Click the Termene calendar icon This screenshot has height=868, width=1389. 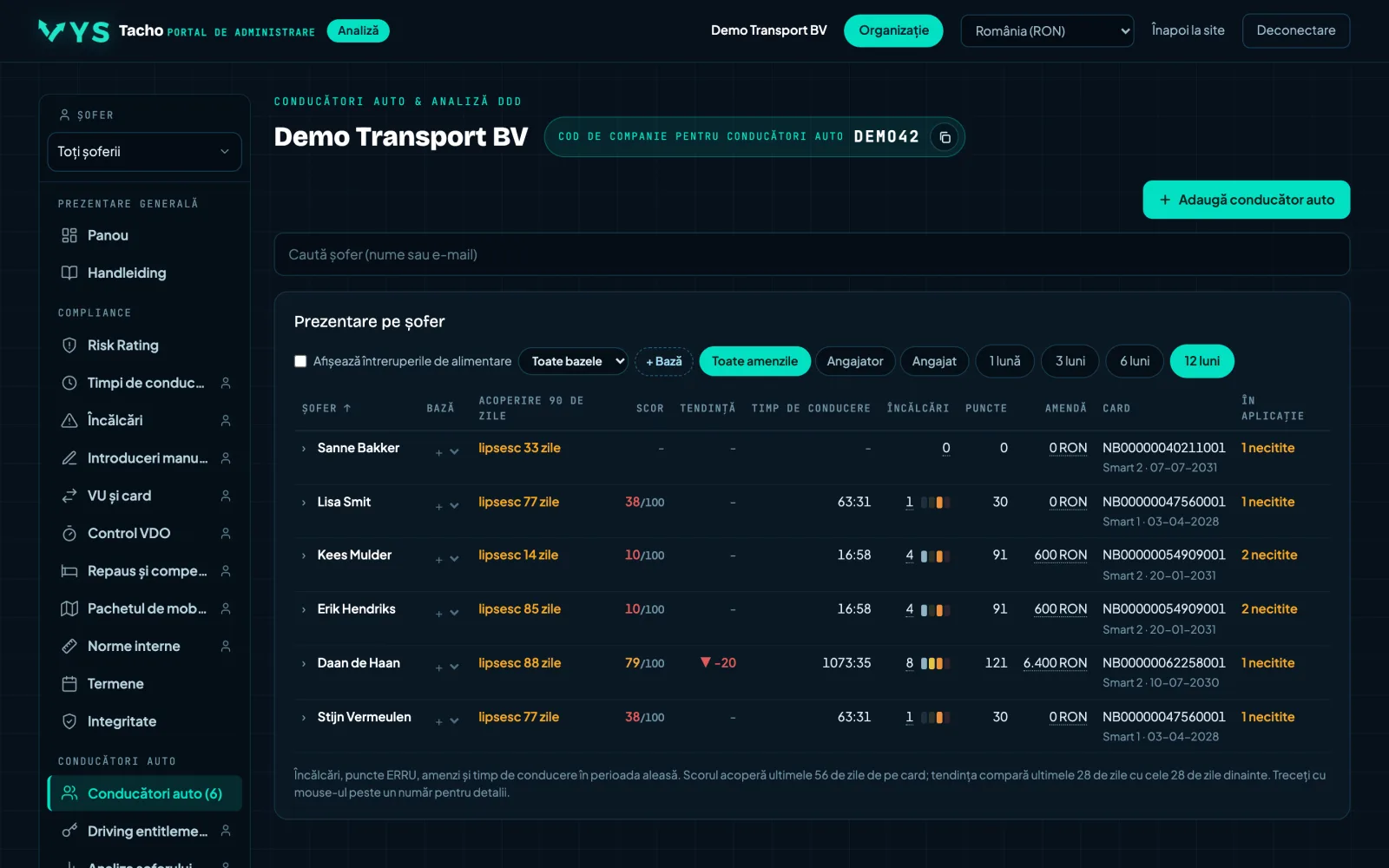(69, 684)
